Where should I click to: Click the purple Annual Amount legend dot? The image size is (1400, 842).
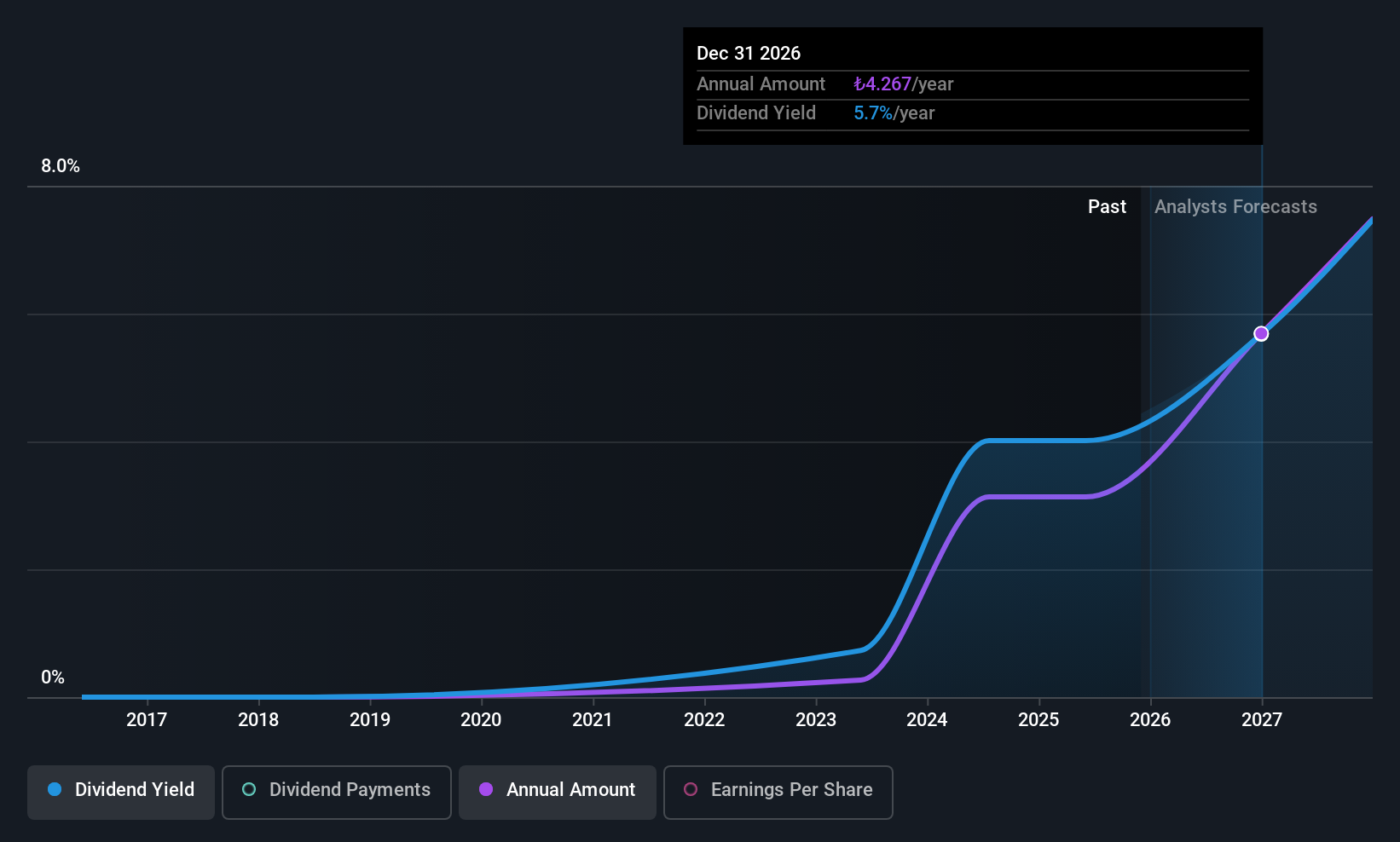486,789
